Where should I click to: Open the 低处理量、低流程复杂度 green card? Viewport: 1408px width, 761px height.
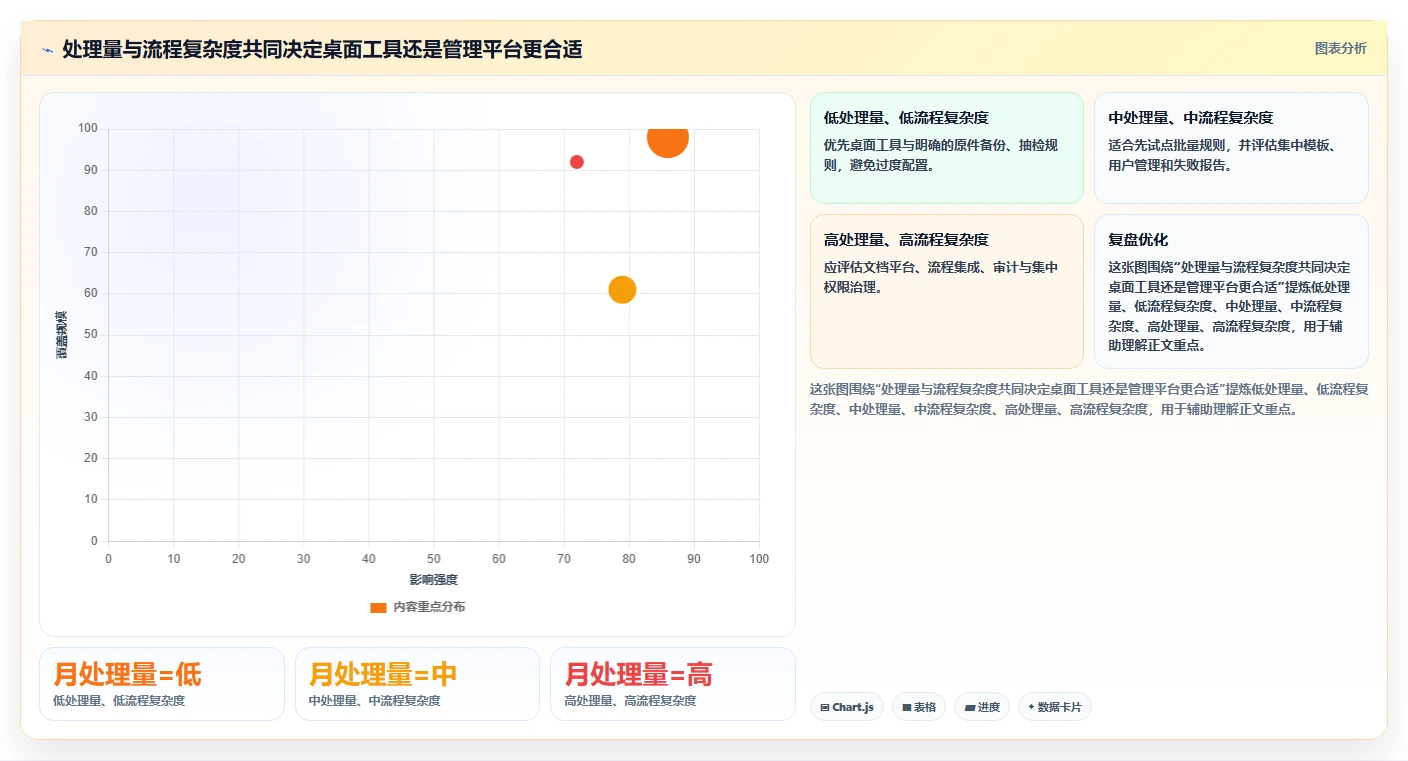tap(946, 148)
